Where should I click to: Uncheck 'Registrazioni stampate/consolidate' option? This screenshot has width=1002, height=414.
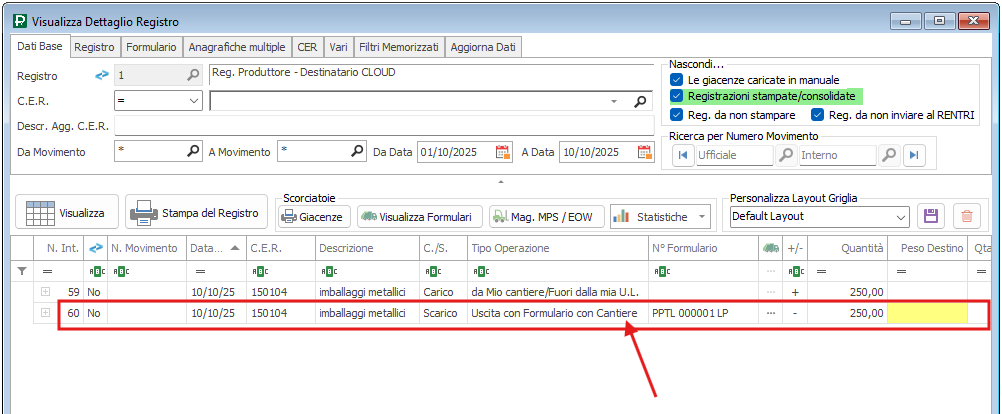(677, 96)
